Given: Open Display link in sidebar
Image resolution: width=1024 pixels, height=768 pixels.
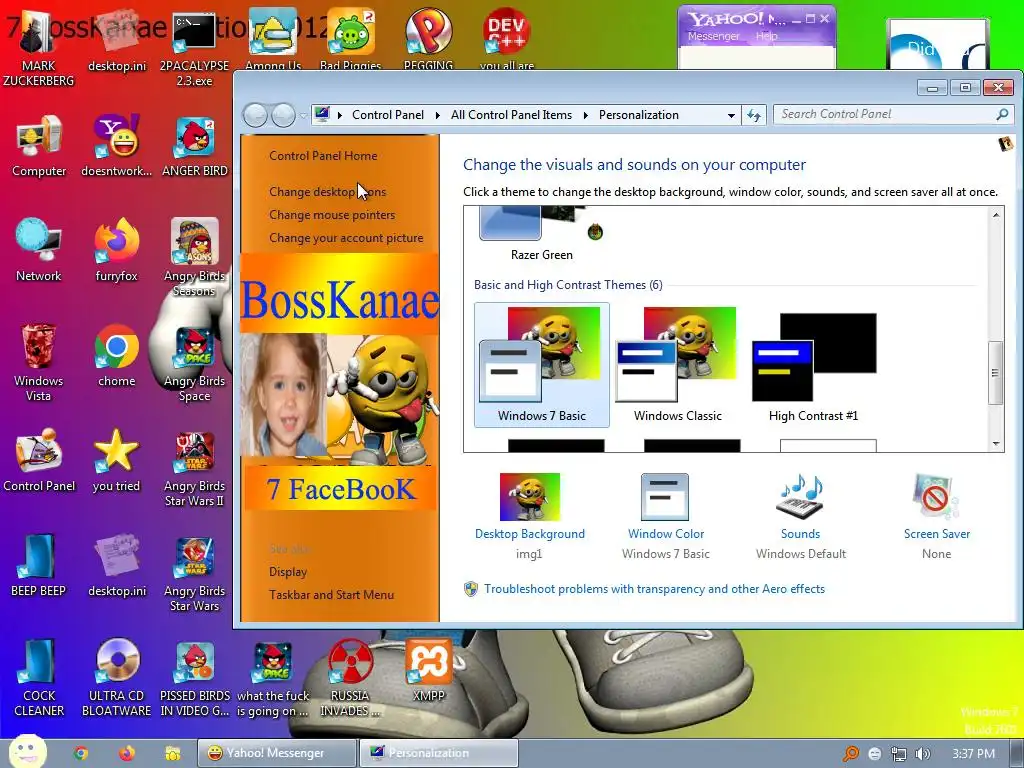Looking at the screenshot, I should coord(288,571).
